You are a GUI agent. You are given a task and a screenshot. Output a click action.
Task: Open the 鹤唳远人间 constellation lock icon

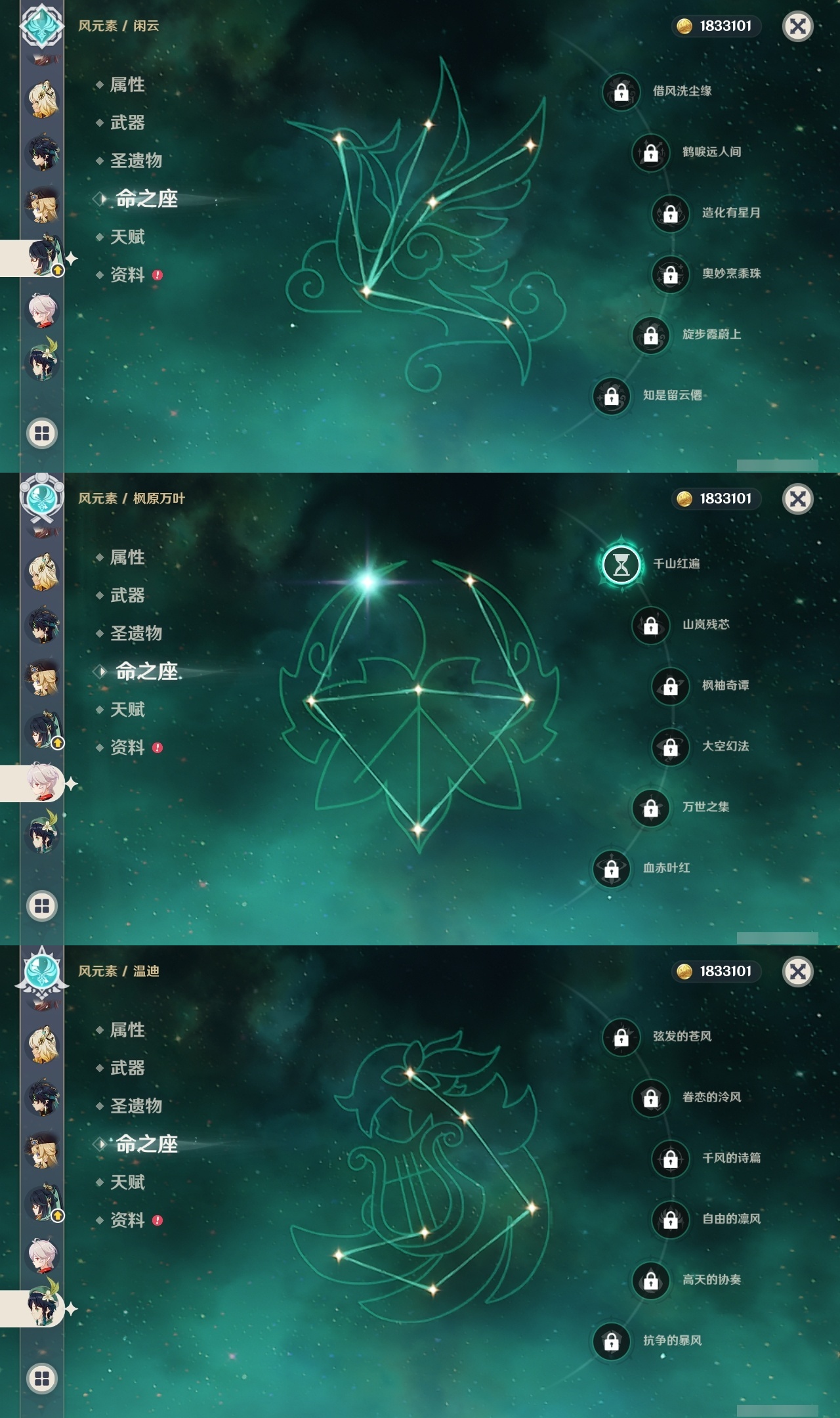650,152
